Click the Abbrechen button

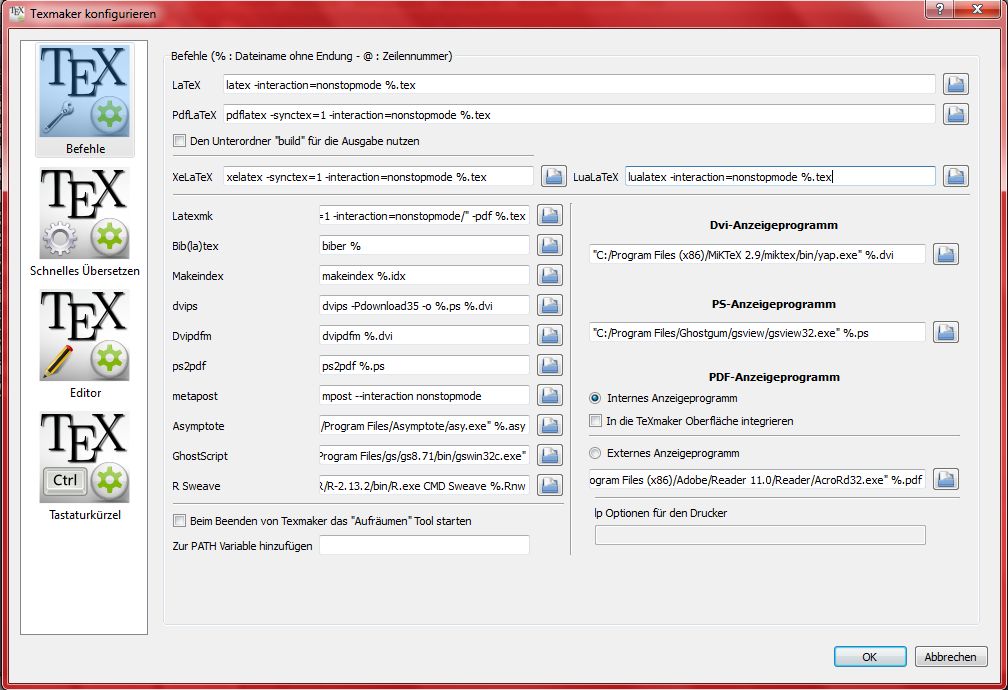(x=951, y=657)
